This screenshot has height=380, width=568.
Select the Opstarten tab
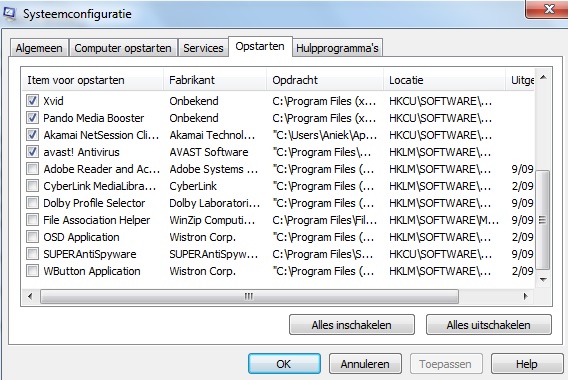coord(260,47)
